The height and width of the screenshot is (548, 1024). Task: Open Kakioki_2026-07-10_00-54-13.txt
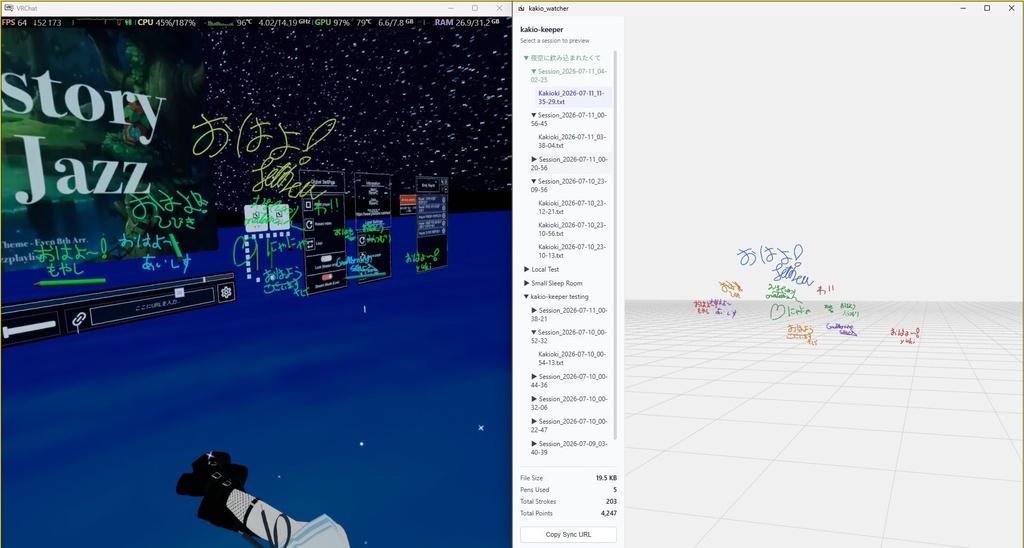point(571,358)
